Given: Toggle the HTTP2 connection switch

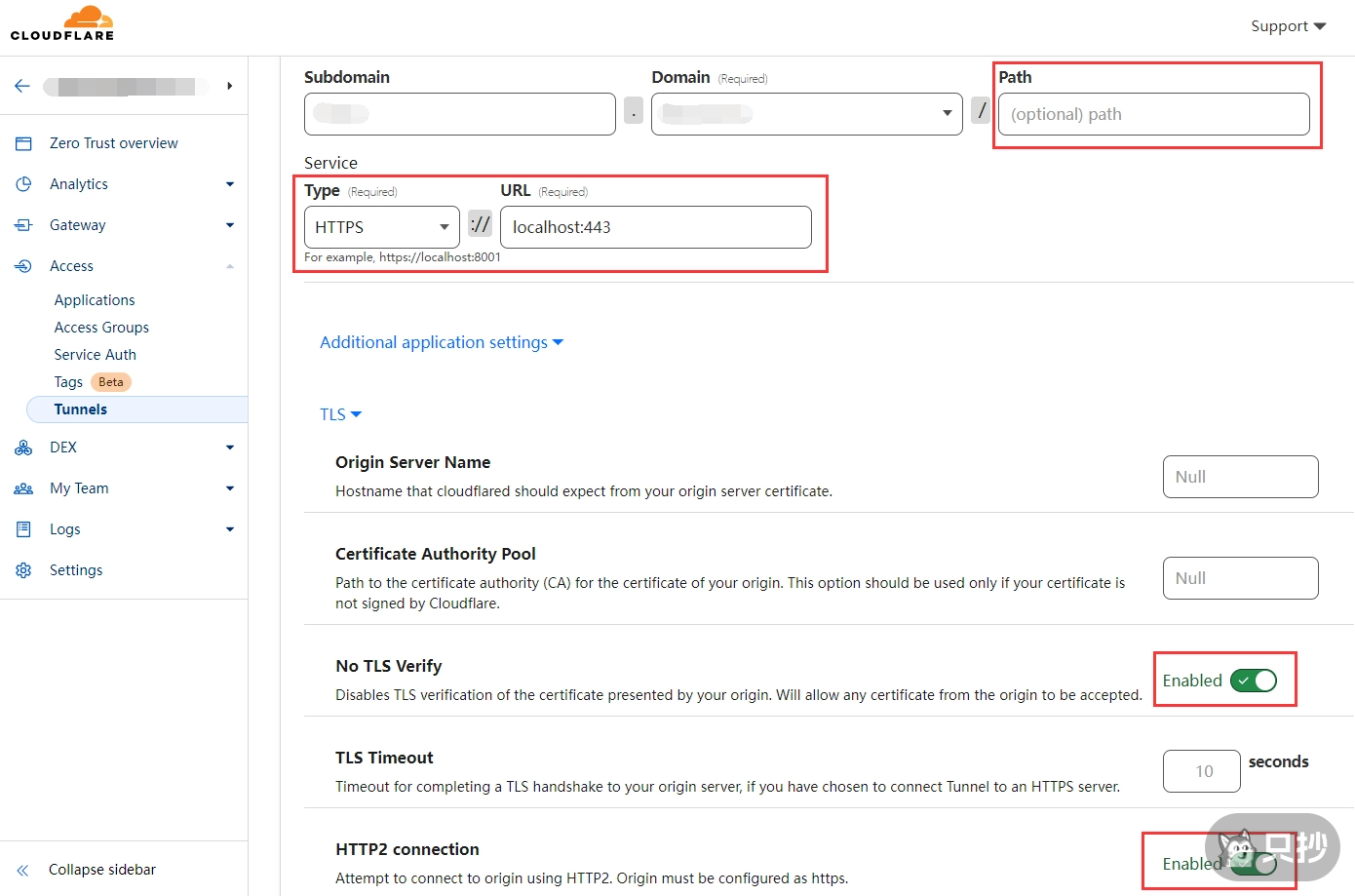Looking at the screenshot, I should click(x=1255, y=863).
